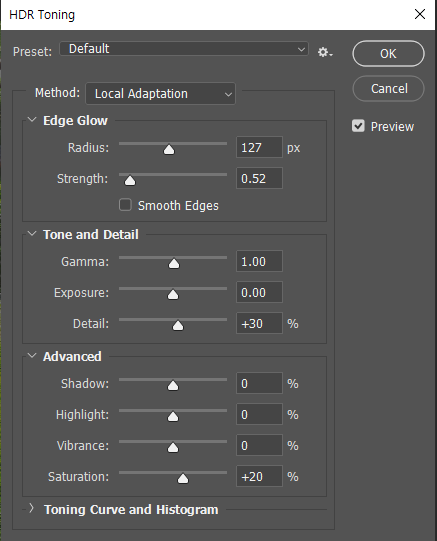Collapse the Advanced section
The image size is (437, 541).
(32, 356)
